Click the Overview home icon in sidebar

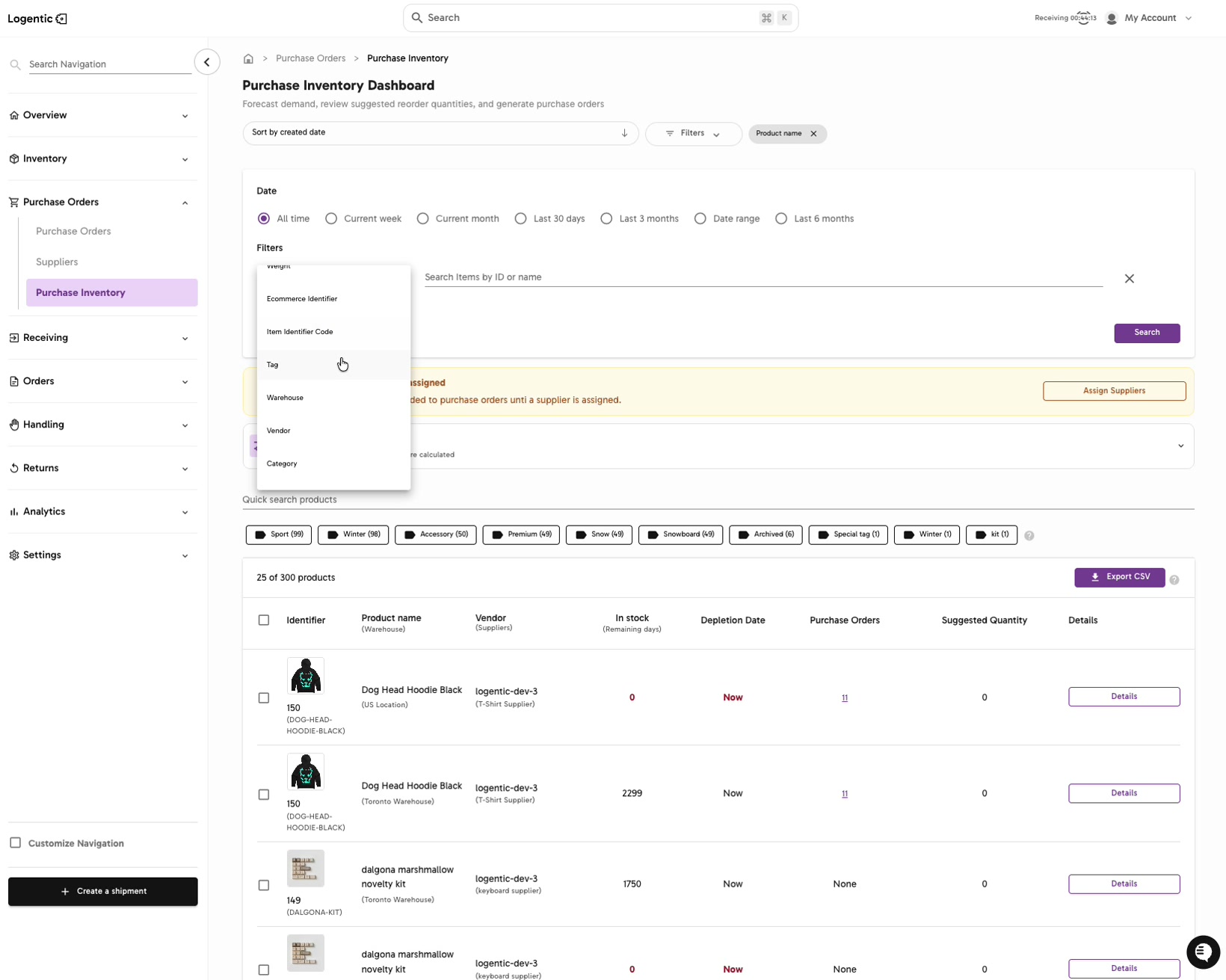(14, 115)
